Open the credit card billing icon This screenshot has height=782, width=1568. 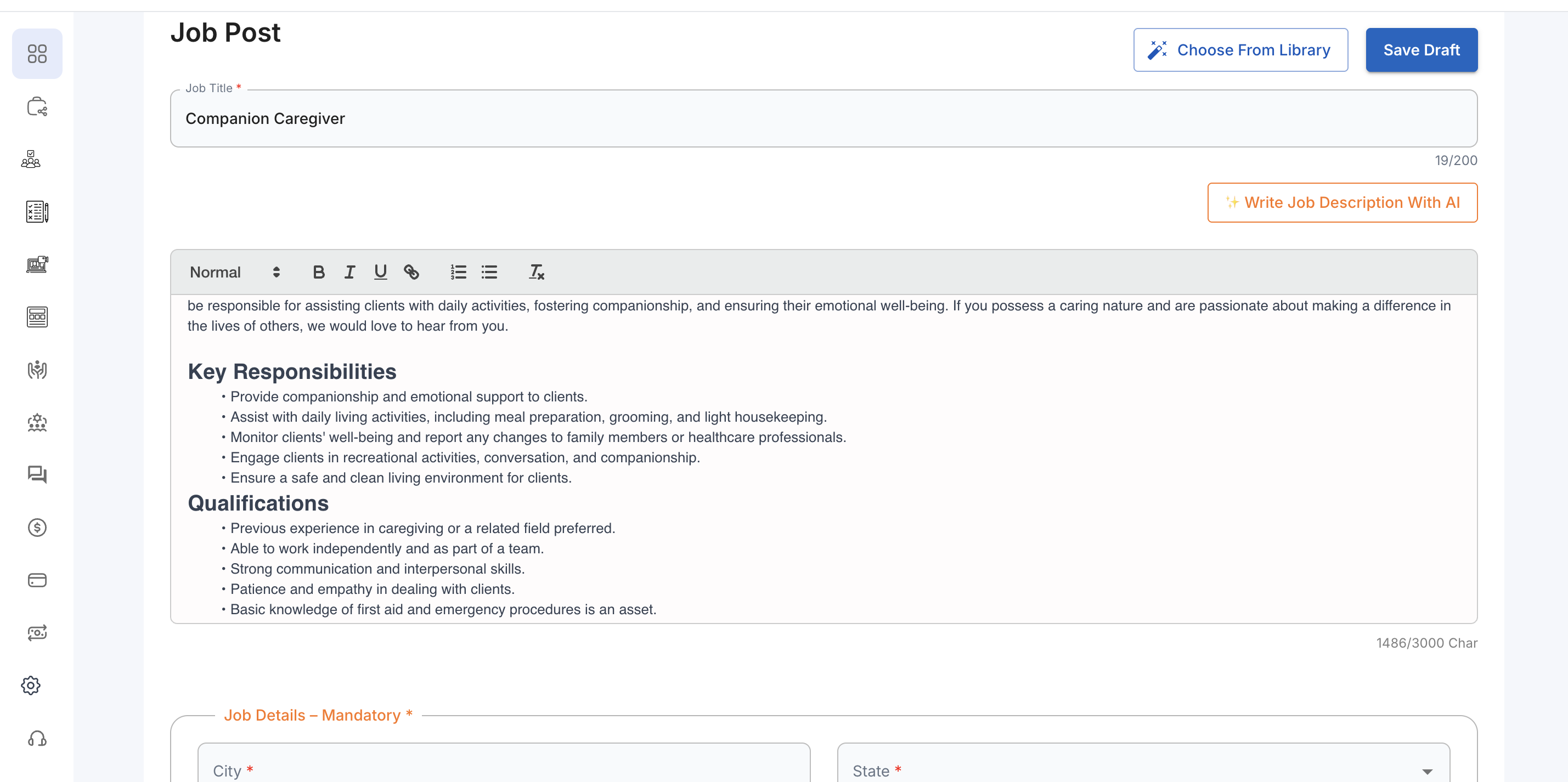coord(37,580)
